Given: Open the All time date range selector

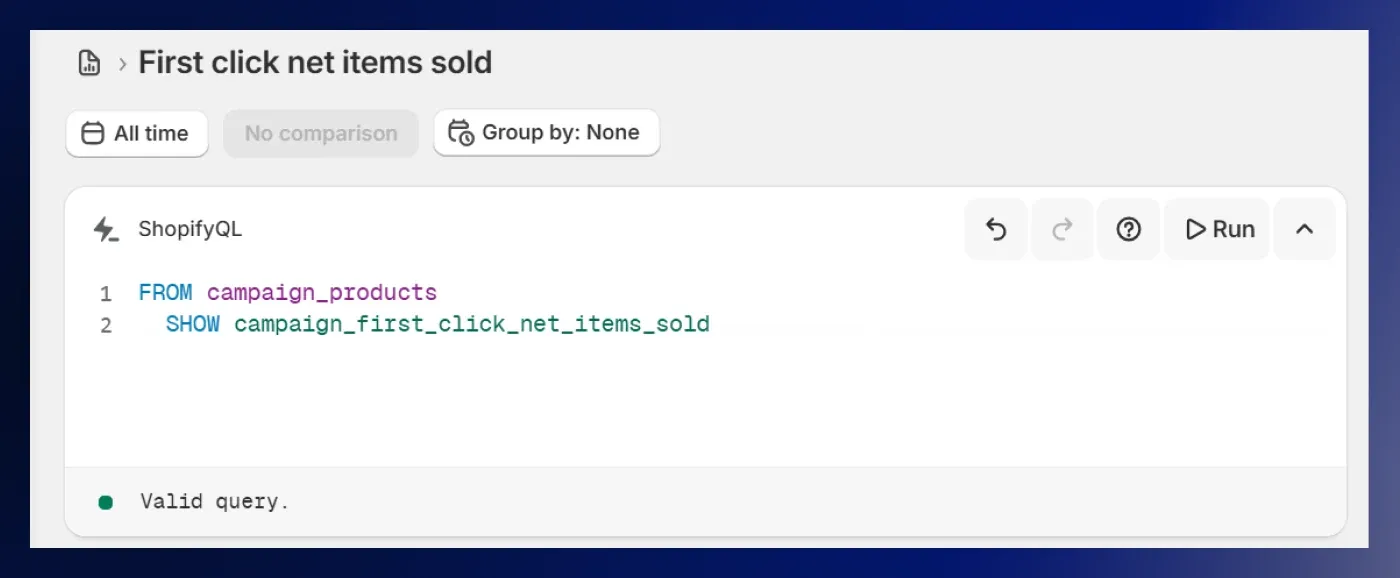Looking at the screenshot, I should tap(136, 133).
